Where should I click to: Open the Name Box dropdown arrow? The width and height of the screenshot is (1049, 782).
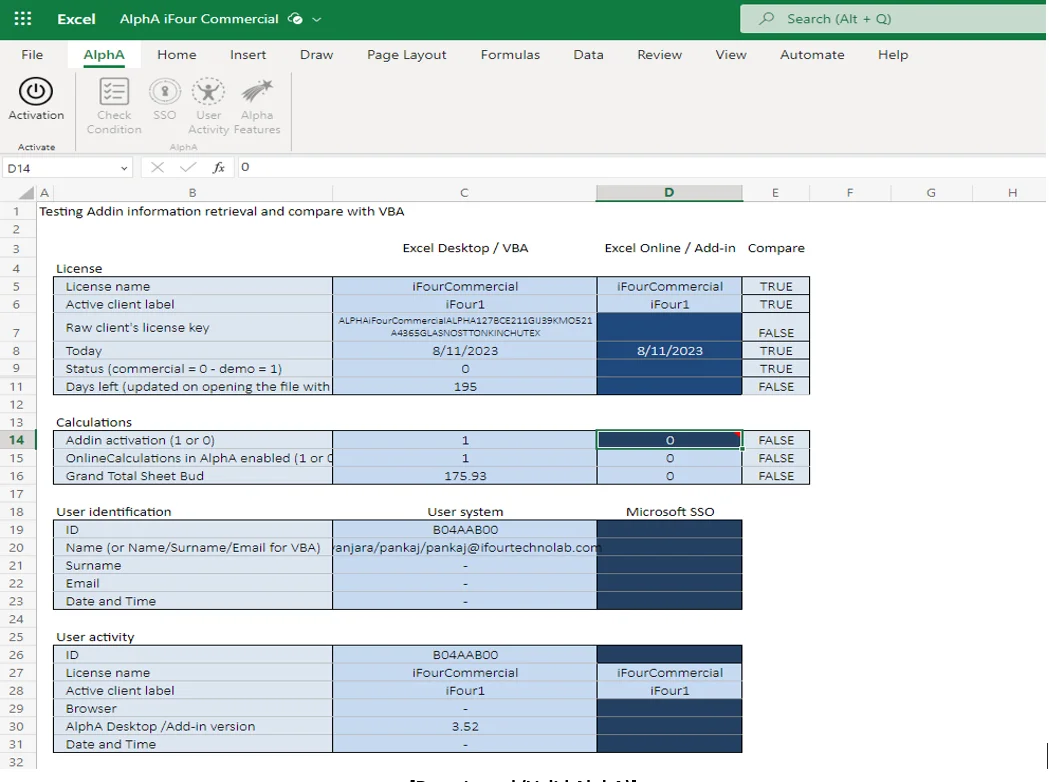[x=124, y=168]
